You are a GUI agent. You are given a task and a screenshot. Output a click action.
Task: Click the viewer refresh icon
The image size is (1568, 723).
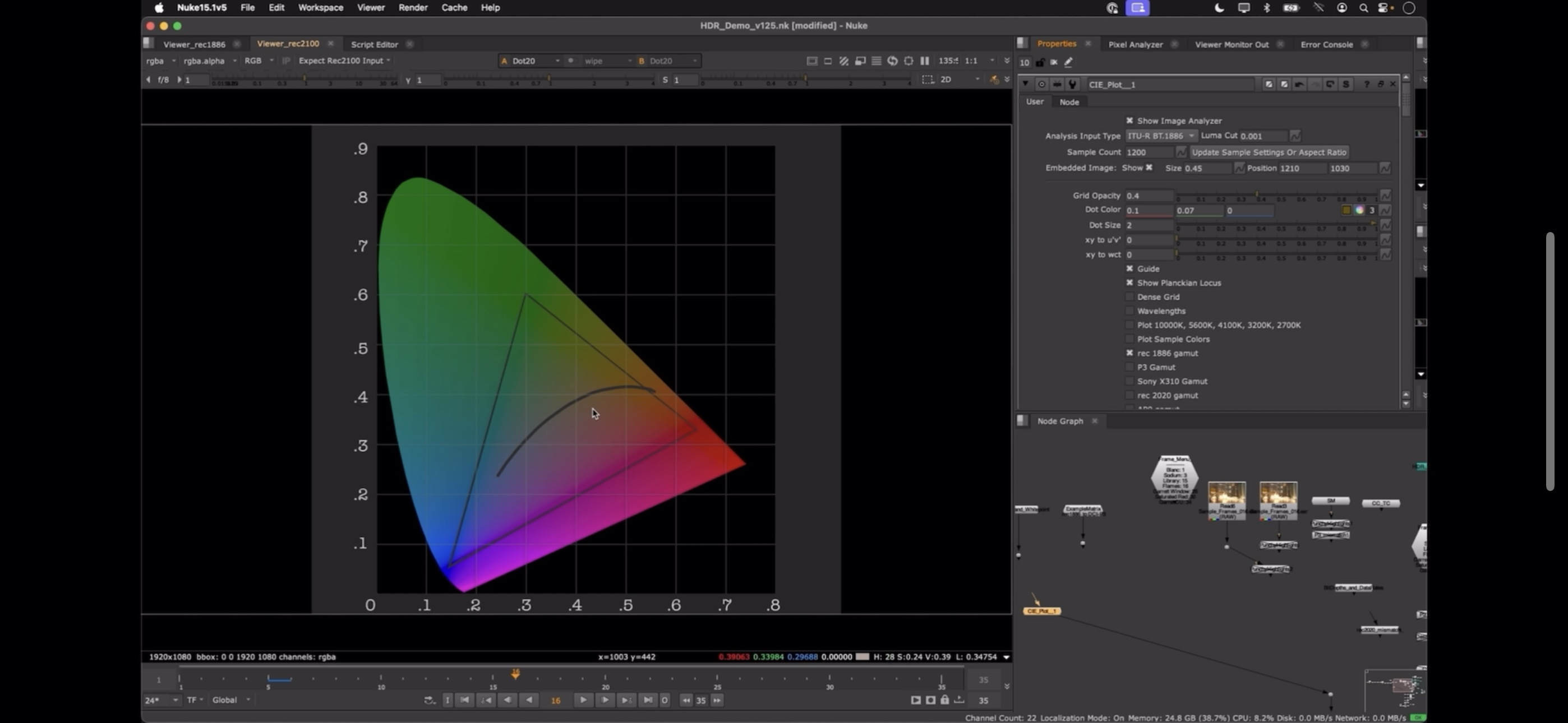click(x=892, y=61)
